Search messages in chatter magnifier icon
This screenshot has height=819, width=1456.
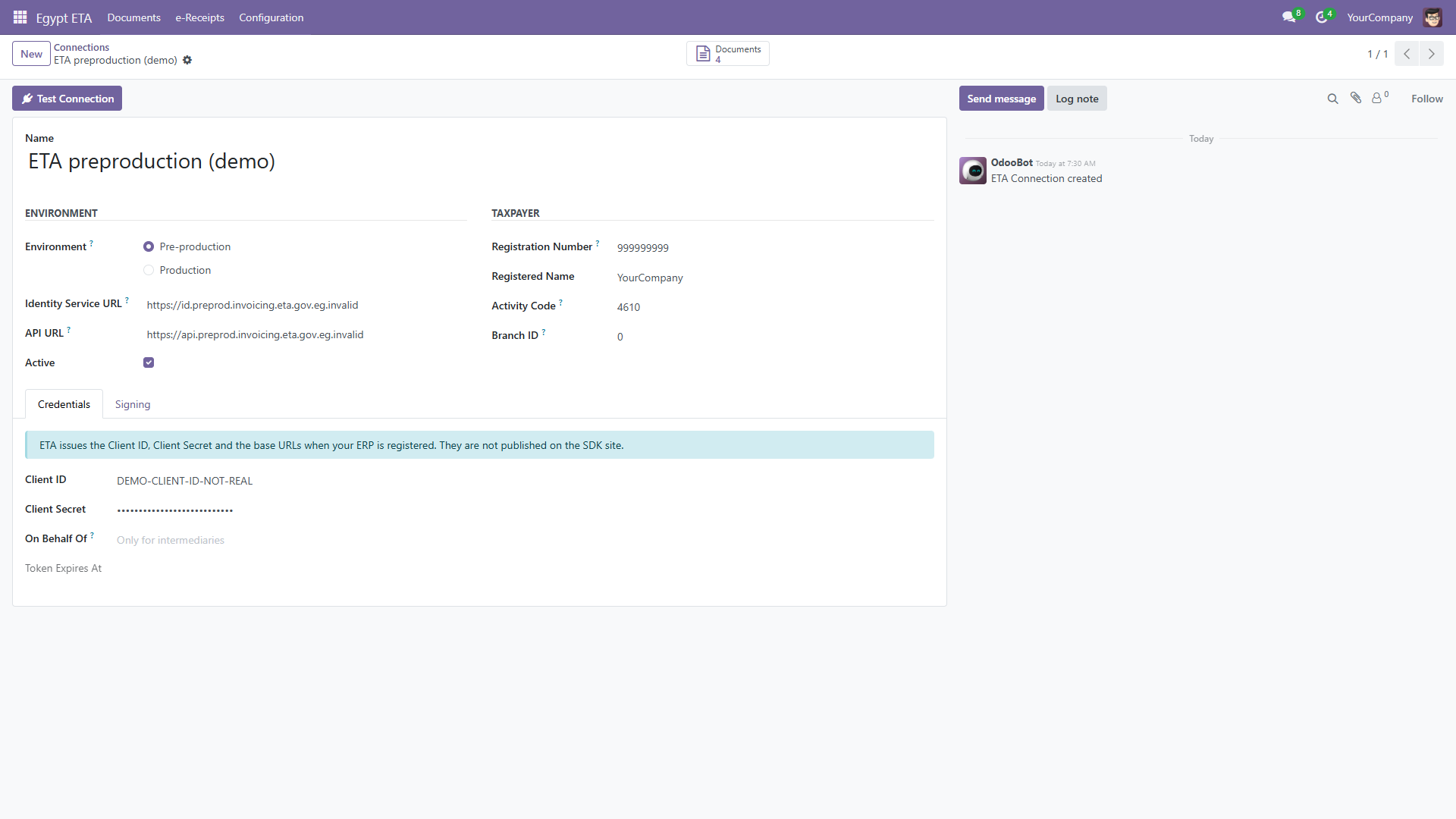click(1332, 99)
